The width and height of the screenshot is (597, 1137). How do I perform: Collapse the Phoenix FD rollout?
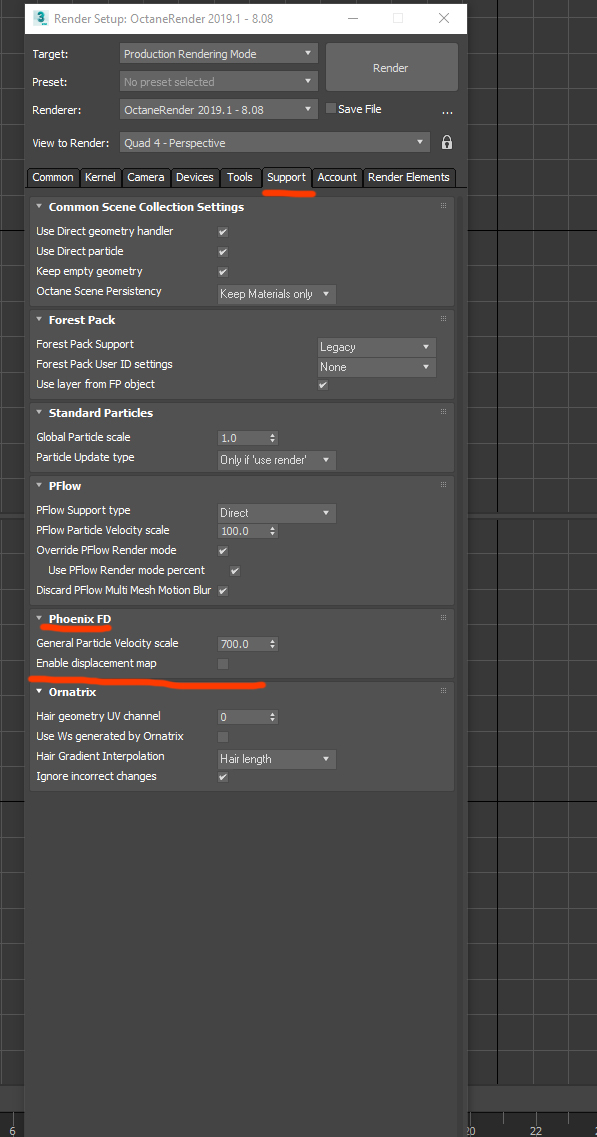[39, 618]
